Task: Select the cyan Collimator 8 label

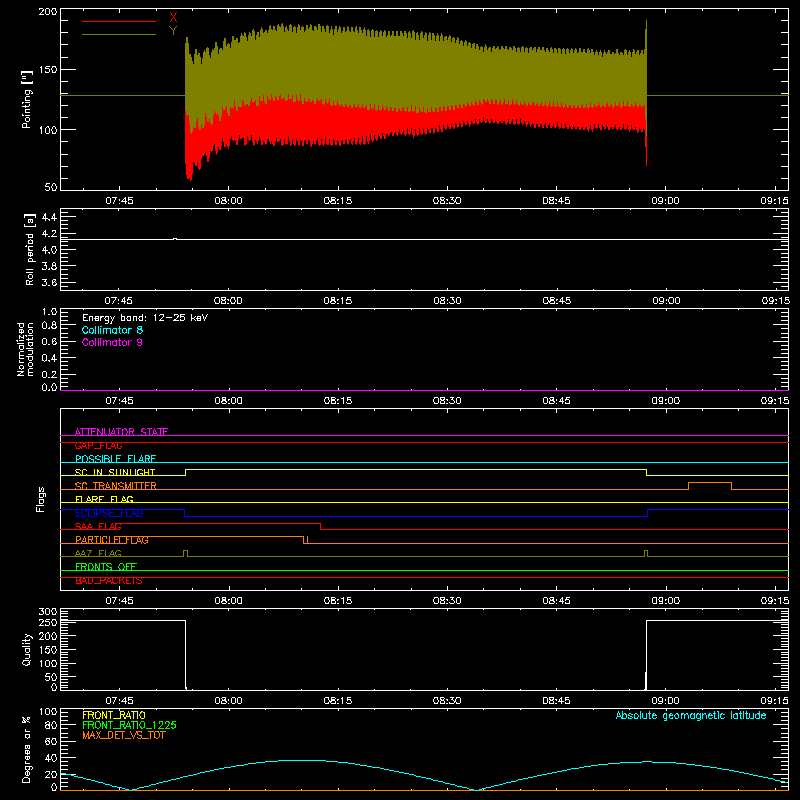Action: [112, 330]
